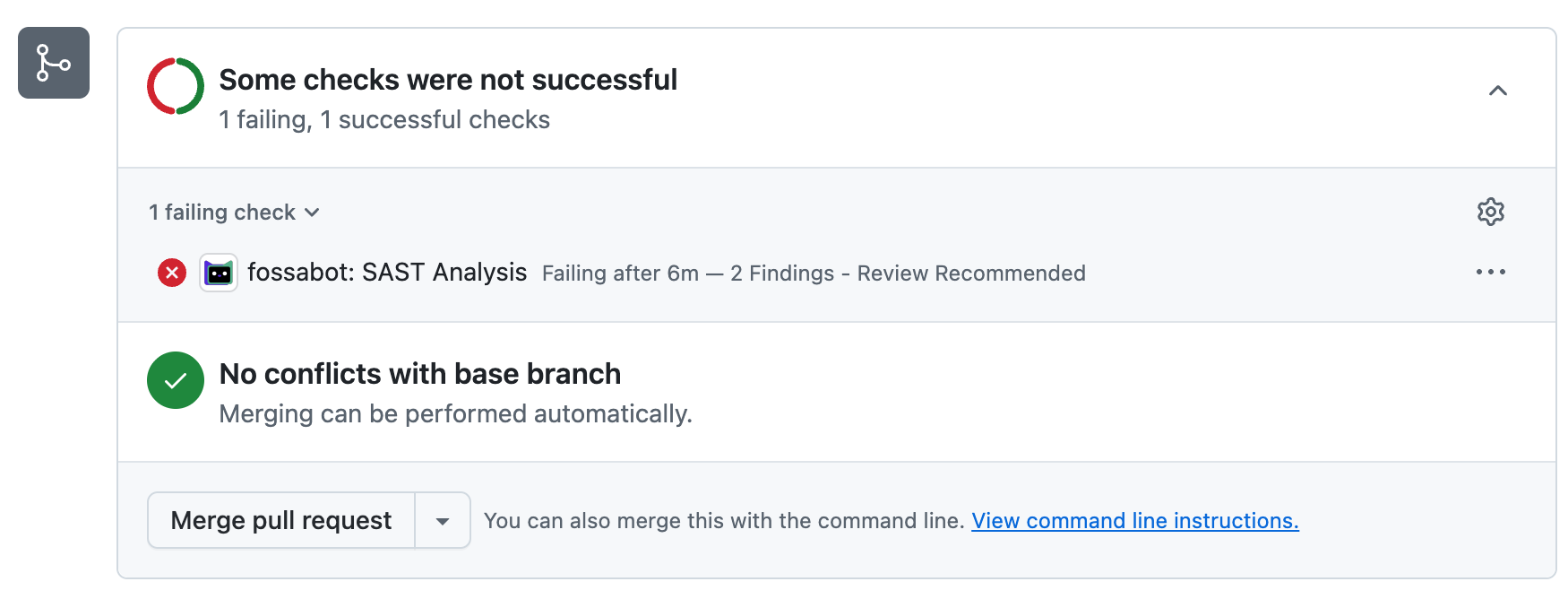Screen dimensions: 1568x599
Task: Collapse the checks section with the chevron
Action: click(1497, 91)
